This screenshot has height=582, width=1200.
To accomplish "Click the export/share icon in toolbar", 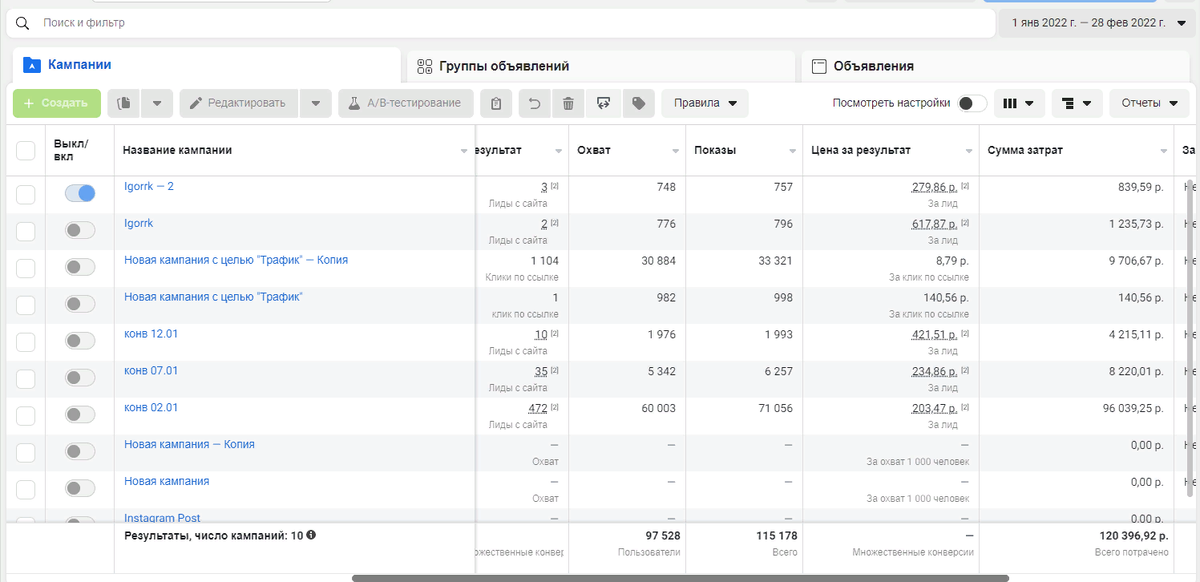I will click(x=603, y=103).
